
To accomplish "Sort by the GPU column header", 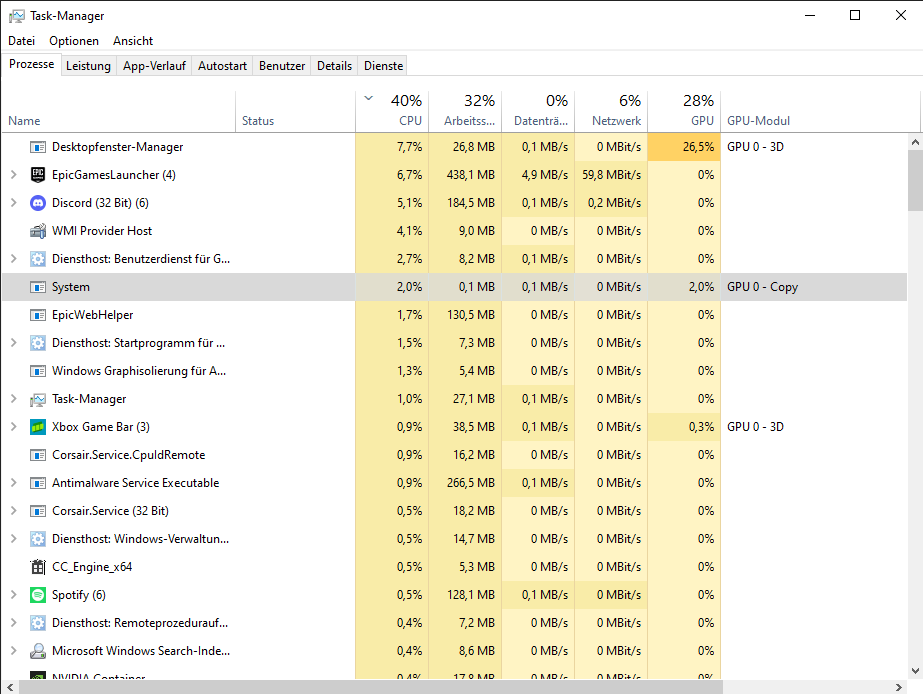I will [684, 112].
